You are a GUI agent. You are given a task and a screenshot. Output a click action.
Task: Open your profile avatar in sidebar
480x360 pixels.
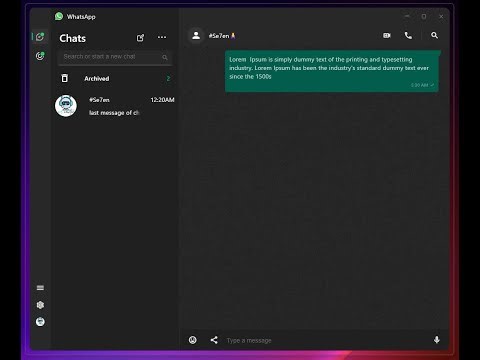(x=40, y=321)
